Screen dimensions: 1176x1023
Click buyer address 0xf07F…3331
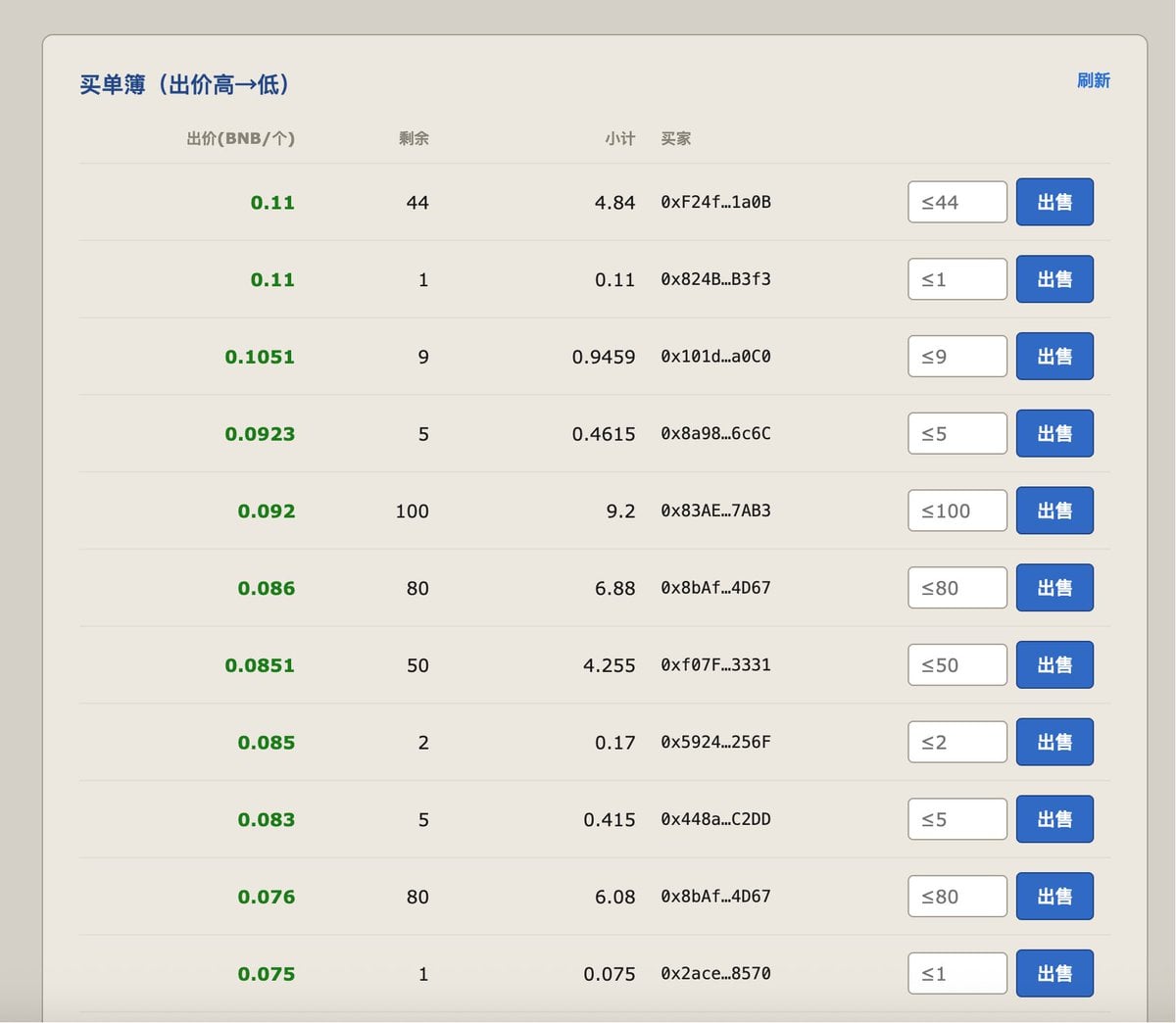click(x=715, y=665)
